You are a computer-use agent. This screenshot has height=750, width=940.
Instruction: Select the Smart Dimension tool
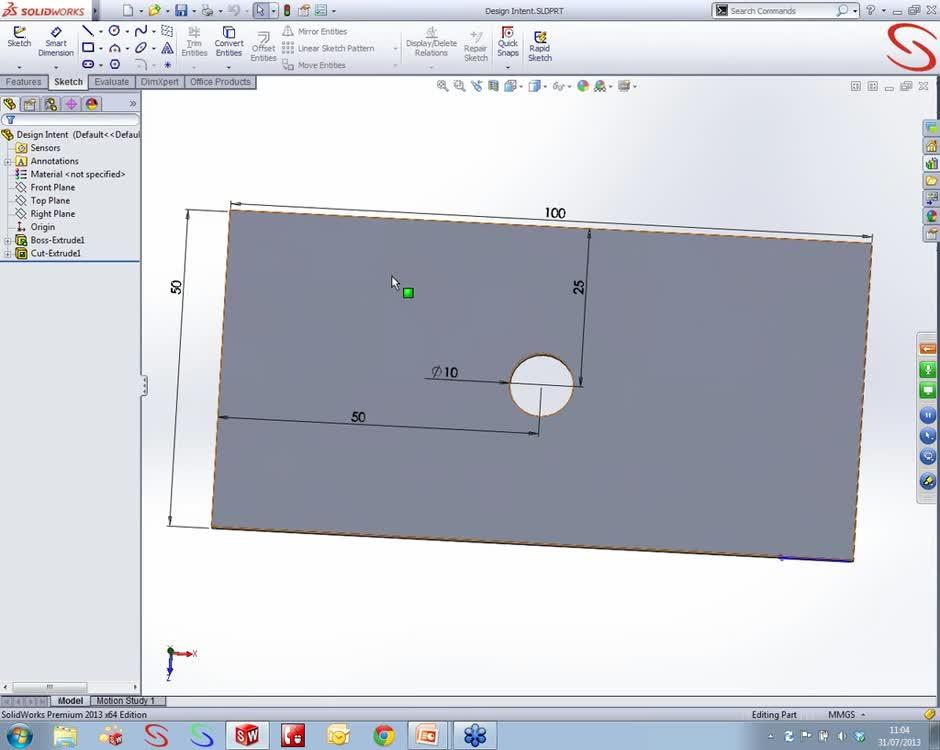[56, 38]
